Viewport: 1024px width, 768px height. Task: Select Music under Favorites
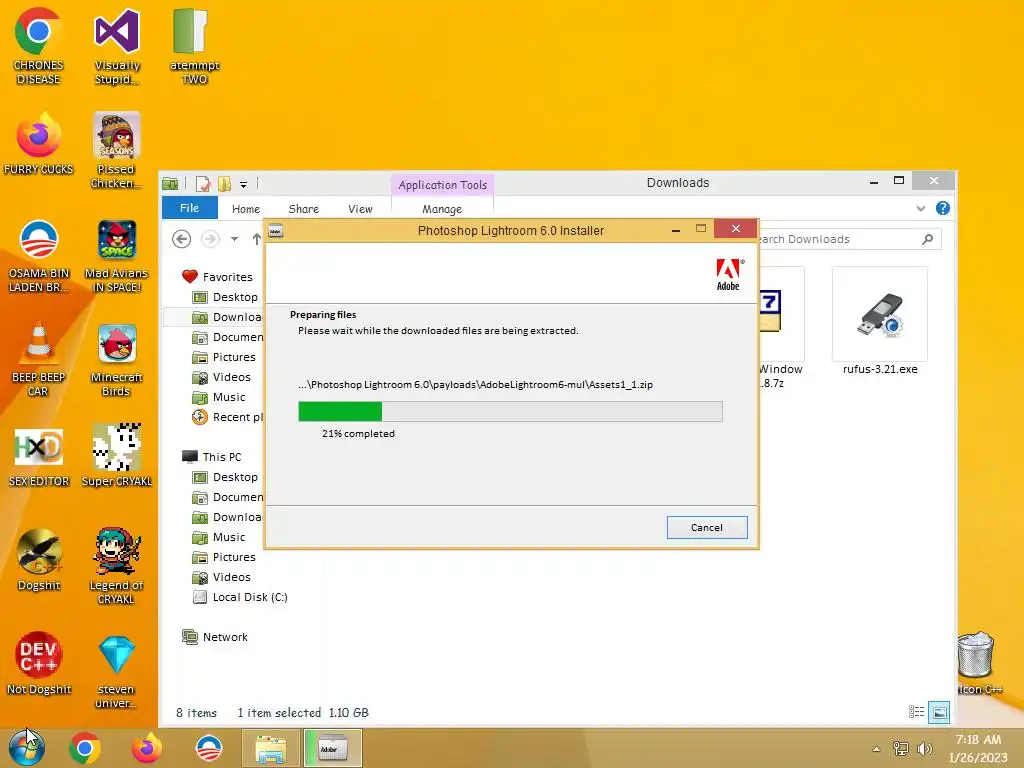point(219,397)
